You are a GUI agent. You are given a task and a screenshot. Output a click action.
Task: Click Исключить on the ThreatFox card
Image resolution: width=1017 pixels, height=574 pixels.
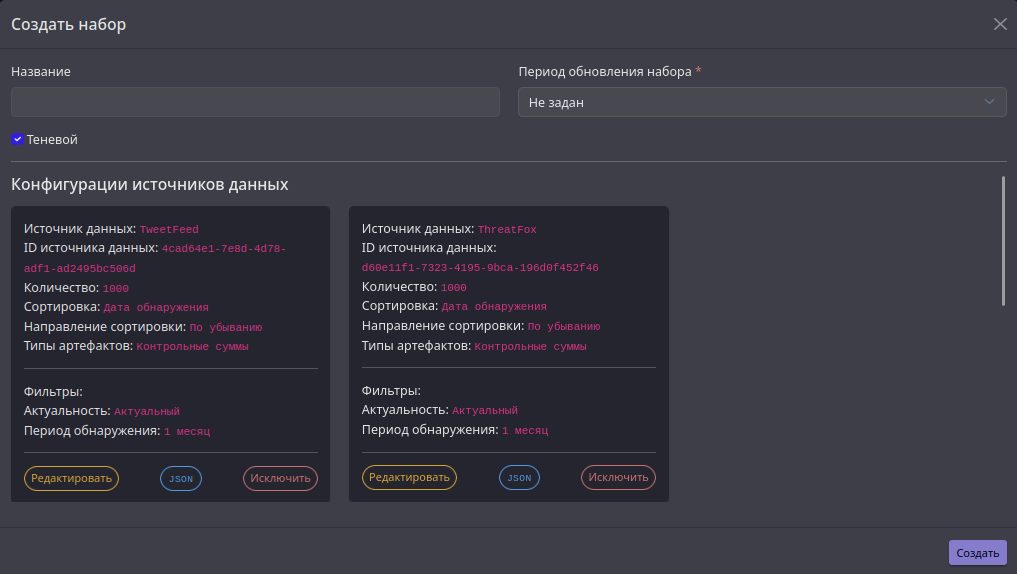618,479
